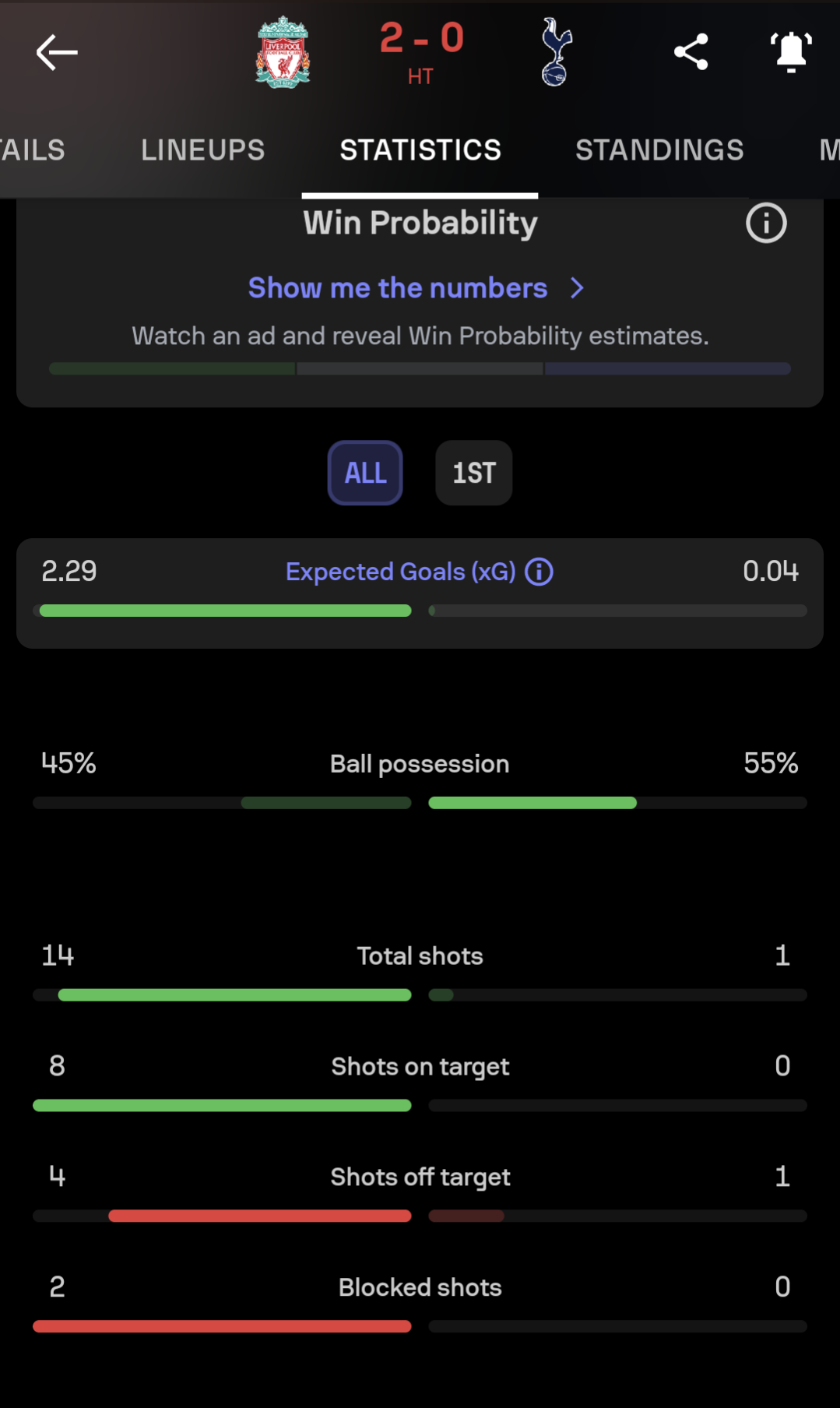Tap the share icon
The width and height of the screenshot is (840, 1408).
point(691,52)
